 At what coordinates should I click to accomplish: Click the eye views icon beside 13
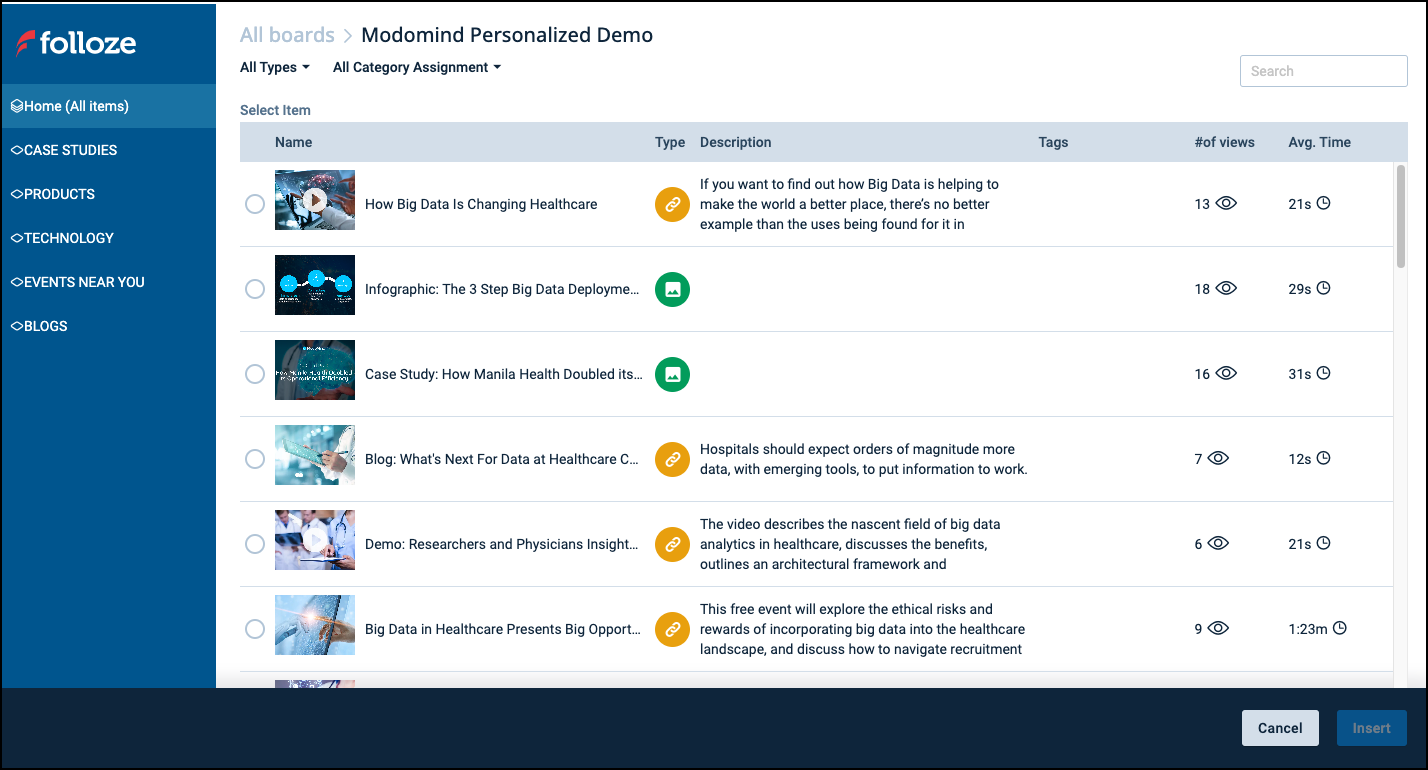pyautogui.click(x=1226, y=204)
